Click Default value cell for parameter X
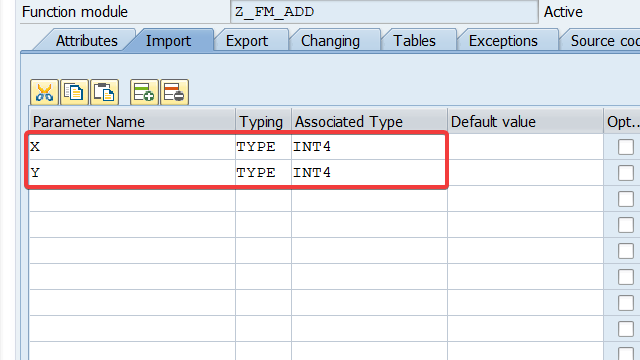 pos(525,147)
